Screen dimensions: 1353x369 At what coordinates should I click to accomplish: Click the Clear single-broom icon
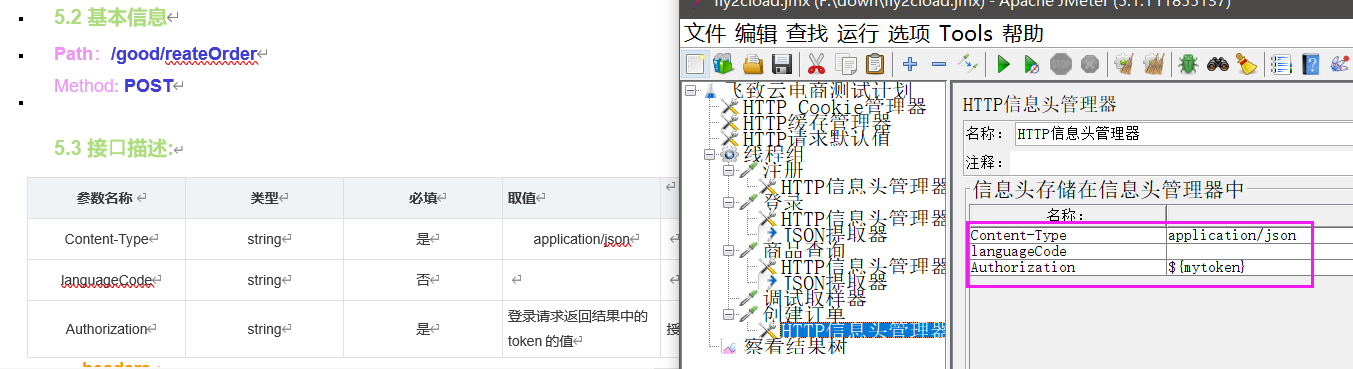(x=1123, y=65)
